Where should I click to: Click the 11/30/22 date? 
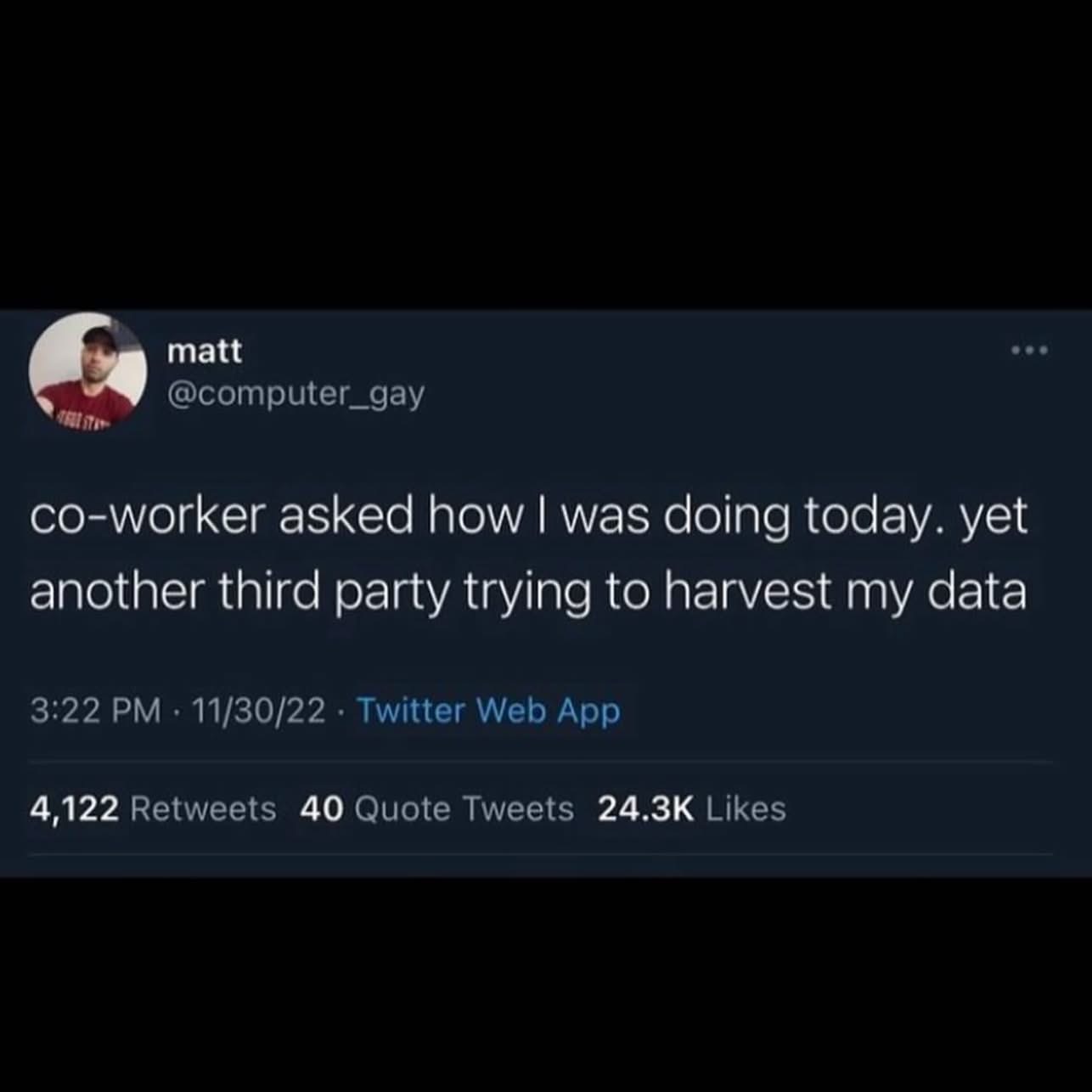(259, 712)
